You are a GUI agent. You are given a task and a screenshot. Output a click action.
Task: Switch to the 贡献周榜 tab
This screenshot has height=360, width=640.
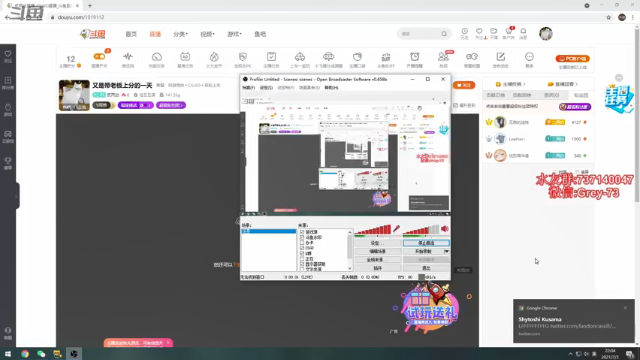tap(522, 95)
